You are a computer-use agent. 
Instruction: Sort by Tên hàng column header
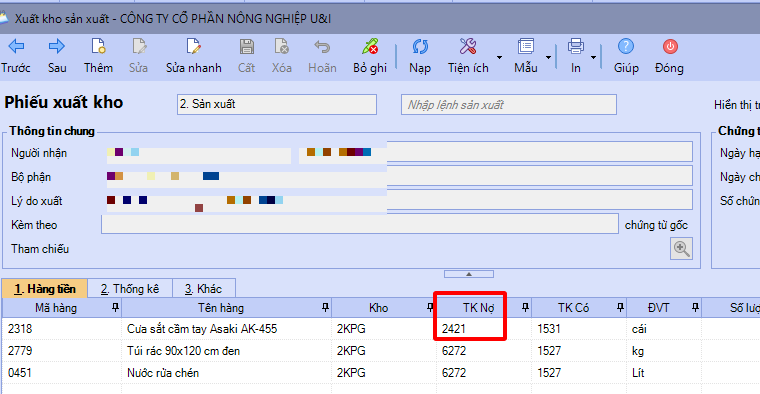221,308
